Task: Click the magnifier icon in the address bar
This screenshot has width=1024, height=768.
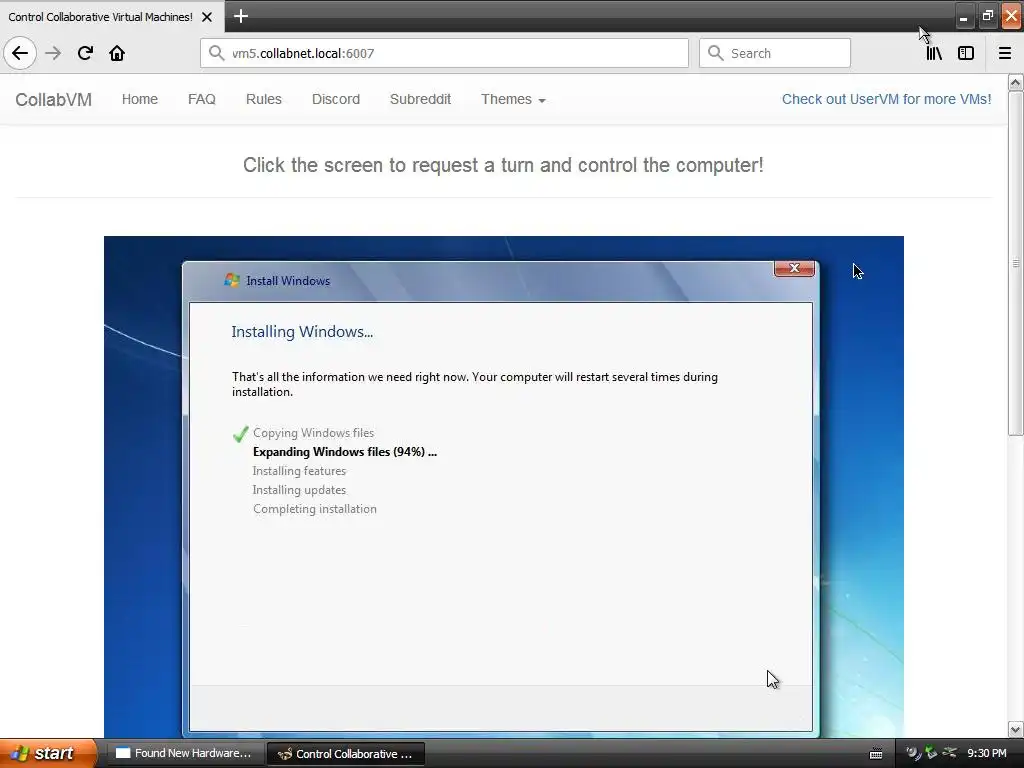Action: point(216,53)
